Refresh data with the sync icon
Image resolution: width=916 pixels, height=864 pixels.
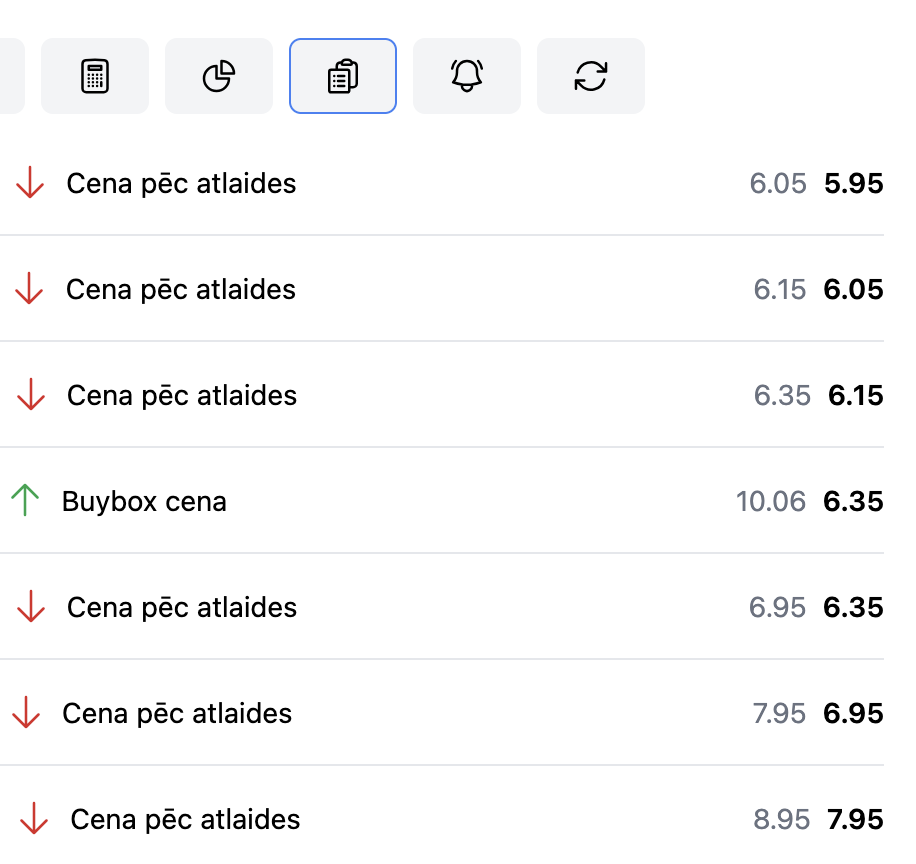(x=591, y=76)
